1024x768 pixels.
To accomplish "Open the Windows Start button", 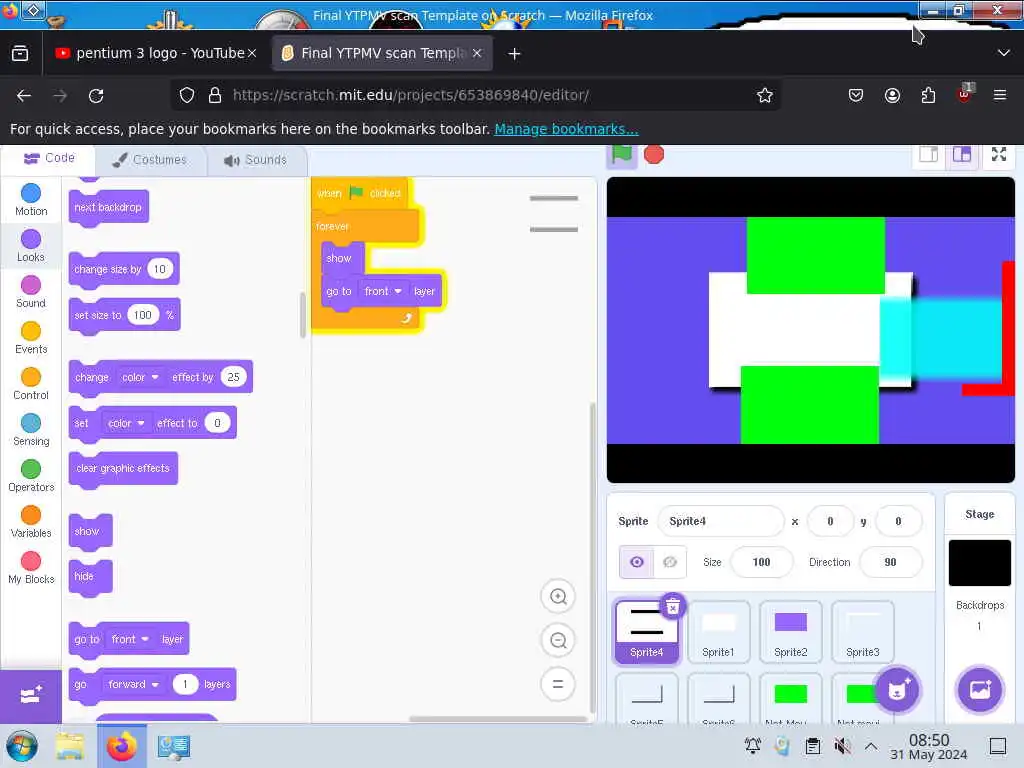I will 22,746.
